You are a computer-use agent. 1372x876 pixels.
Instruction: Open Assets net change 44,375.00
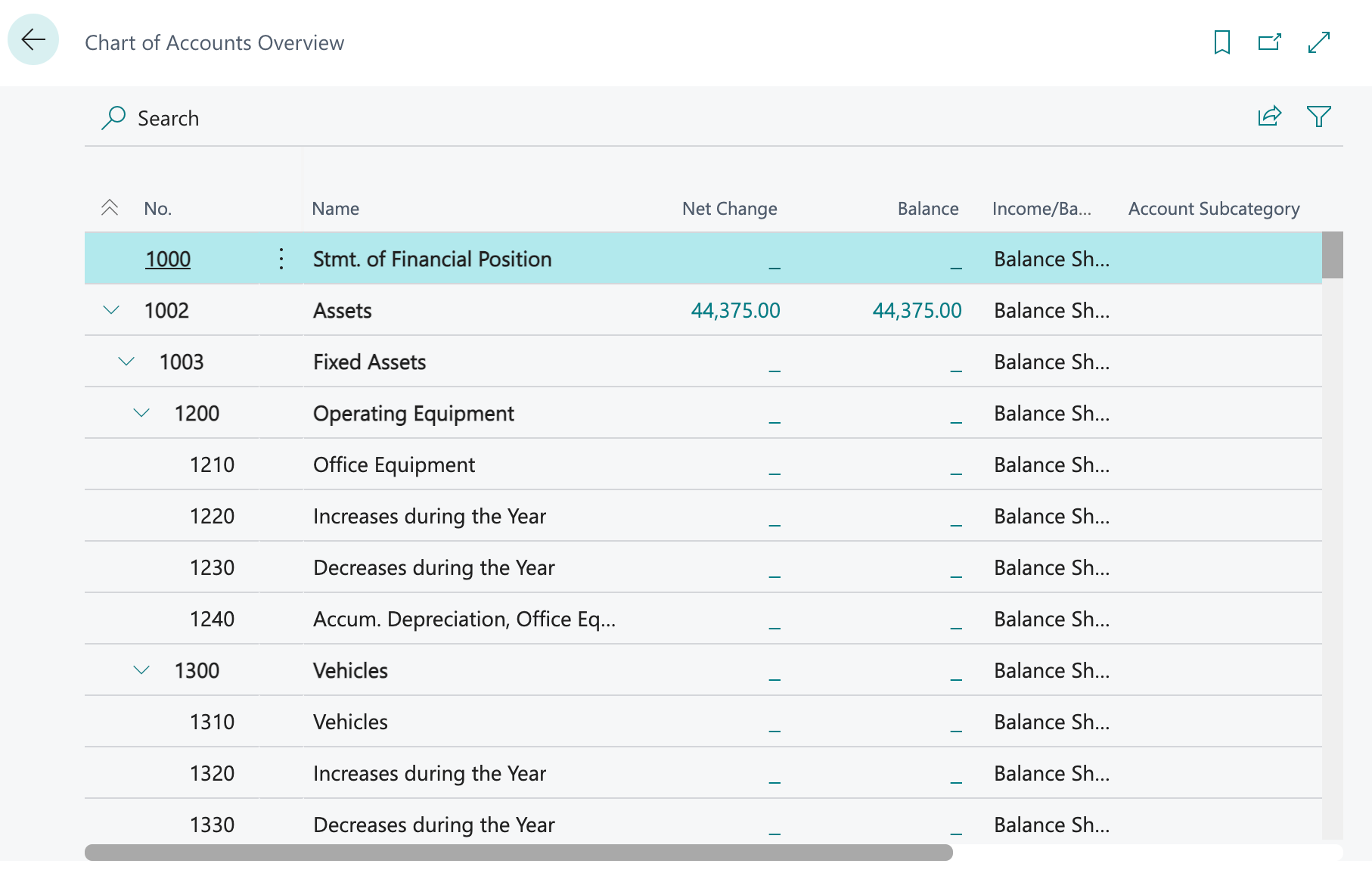[735, 310]
